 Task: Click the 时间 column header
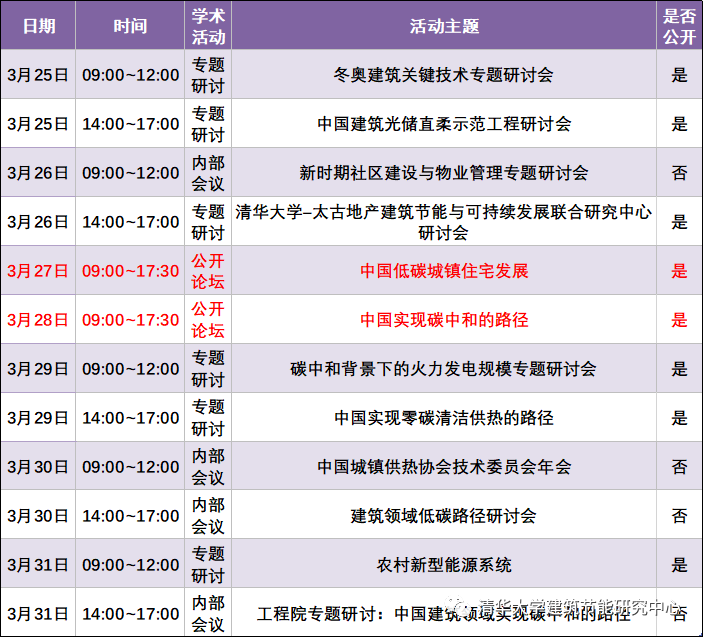[x=130, y=25]
